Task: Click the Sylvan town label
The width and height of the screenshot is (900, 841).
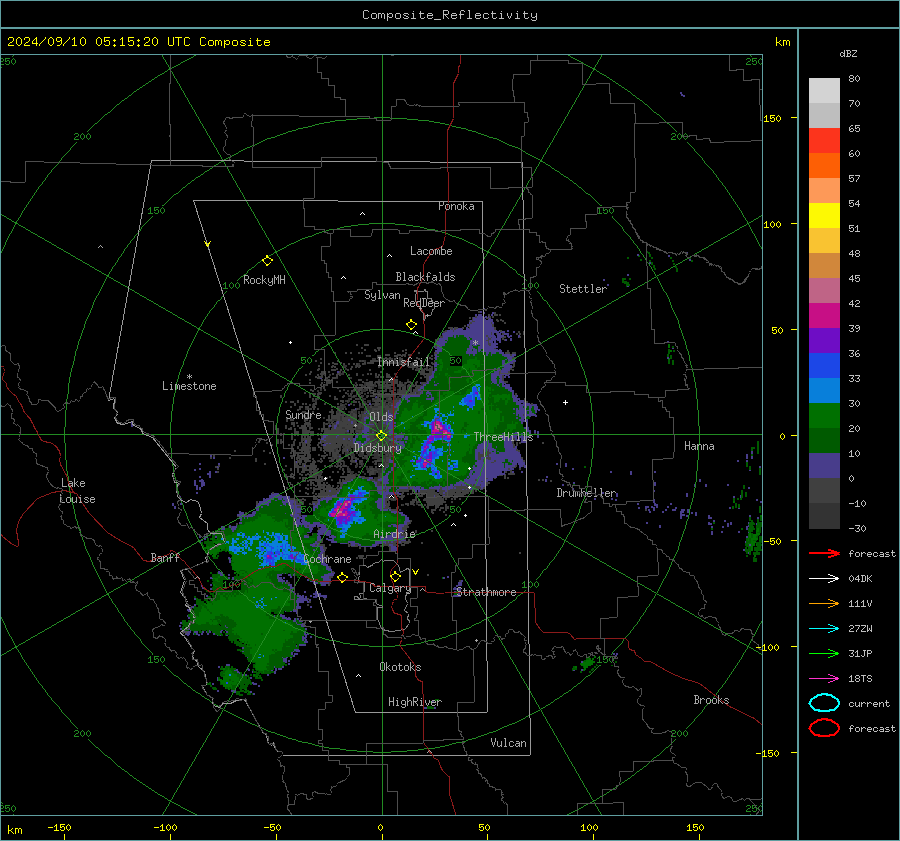Action: coord(382,295)
